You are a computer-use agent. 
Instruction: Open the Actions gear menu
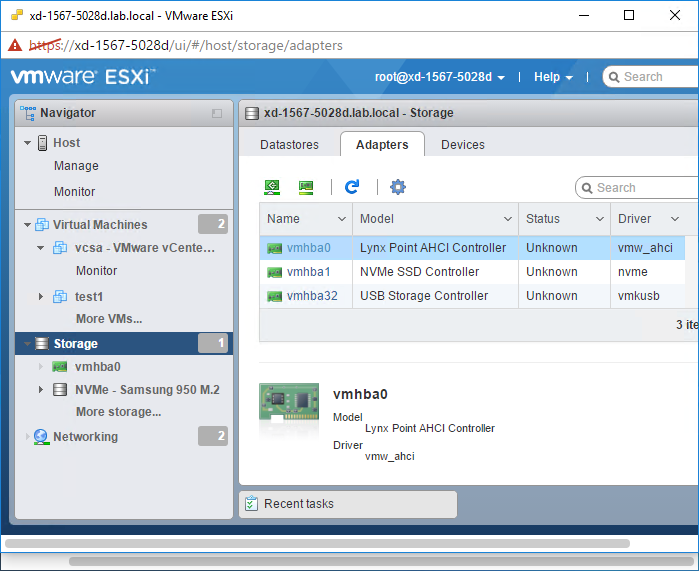[x=398, y=187]
